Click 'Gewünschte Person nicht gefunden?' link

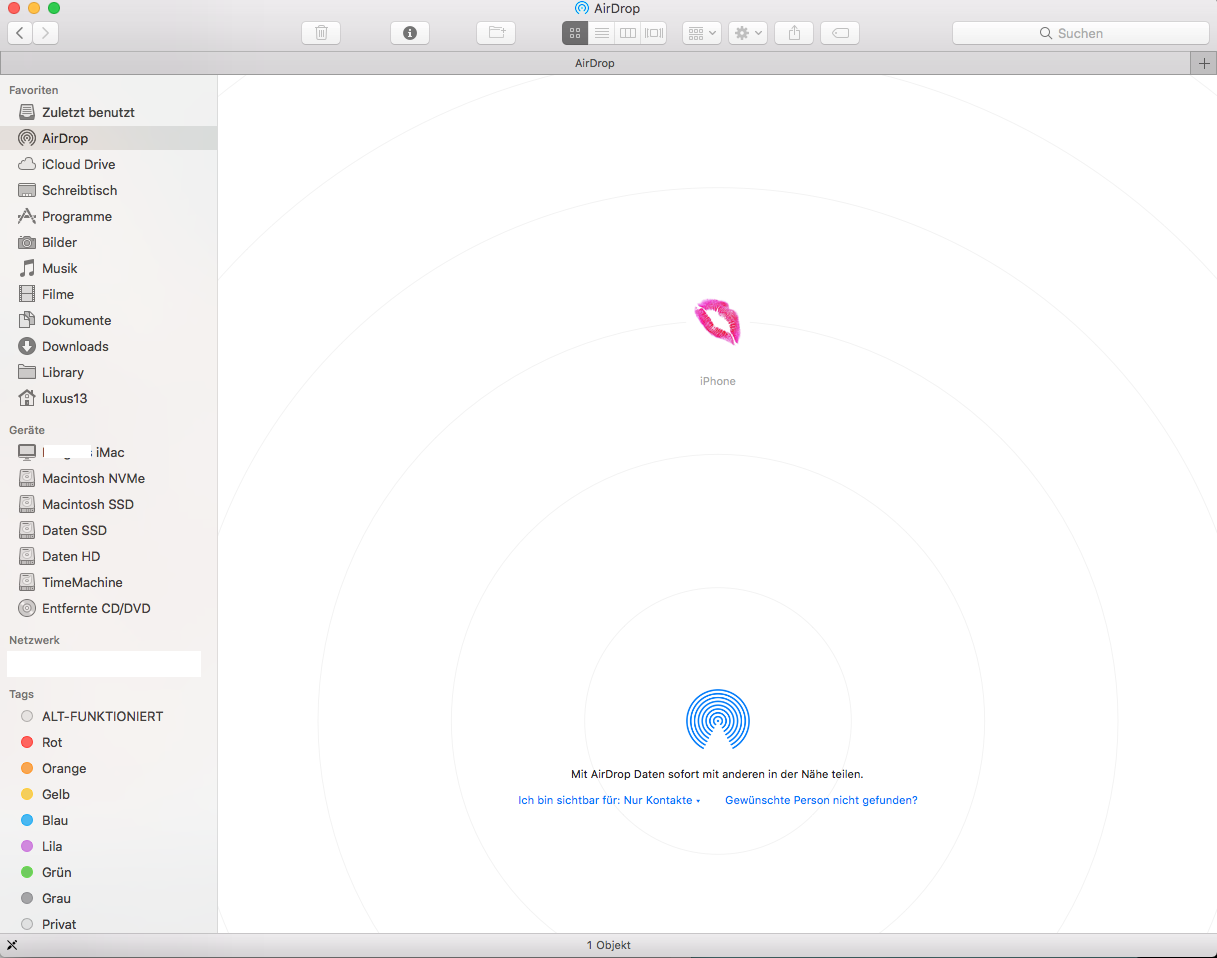(821, 800)
